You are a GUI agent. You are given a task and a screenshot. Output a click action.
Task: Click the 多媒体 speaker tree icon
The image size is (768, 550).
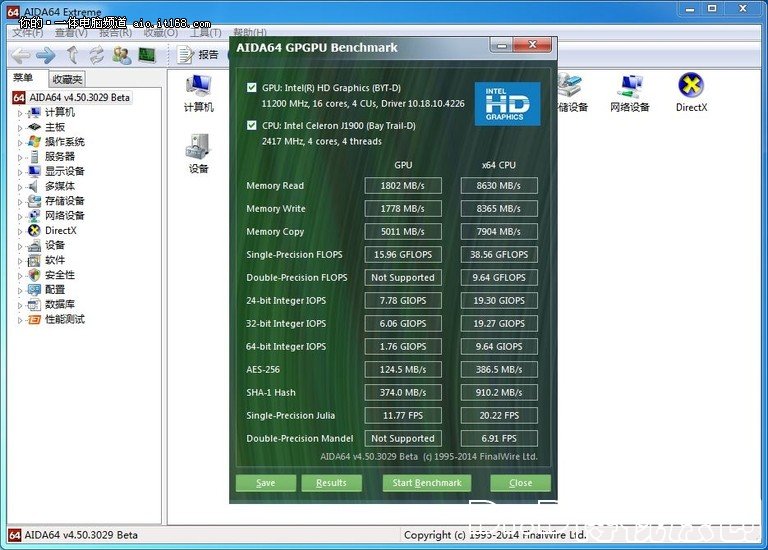tap(33, 186)
